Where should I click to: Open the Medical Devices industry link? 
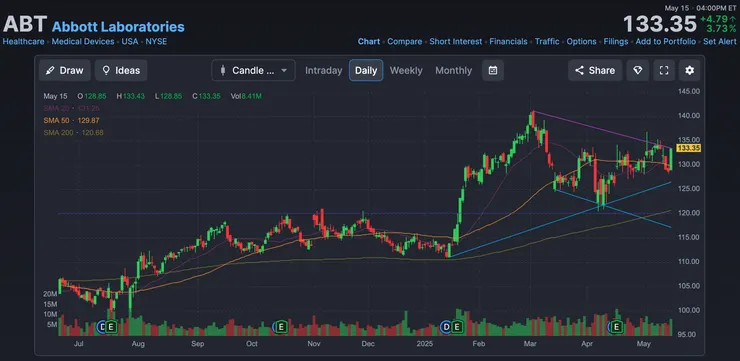(83, 42)
